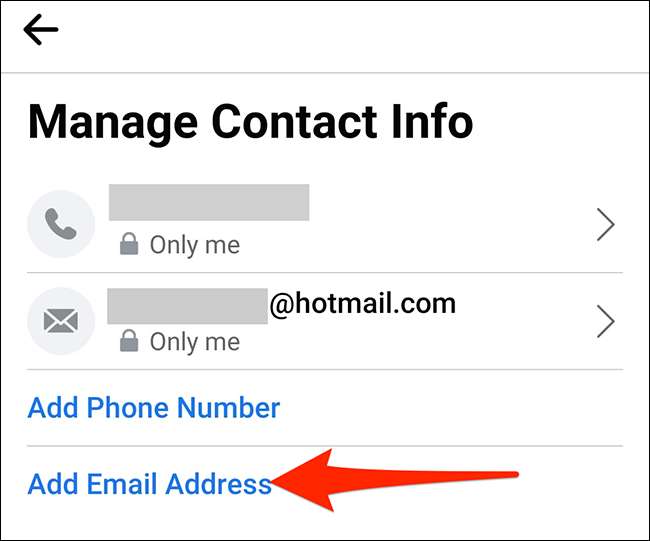Tap the phone handset icon
This screenshot has width=650, height=541.
61,224
